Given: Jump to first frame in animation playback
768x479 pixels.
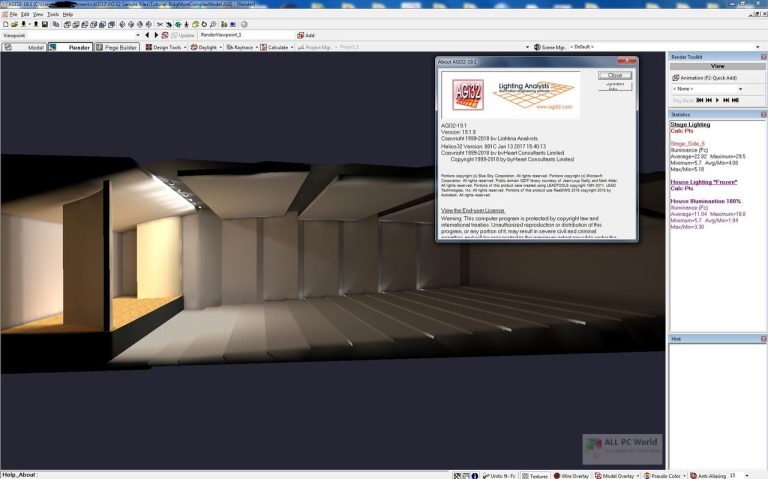Looking at the screenshot, I should coord(700,100).
